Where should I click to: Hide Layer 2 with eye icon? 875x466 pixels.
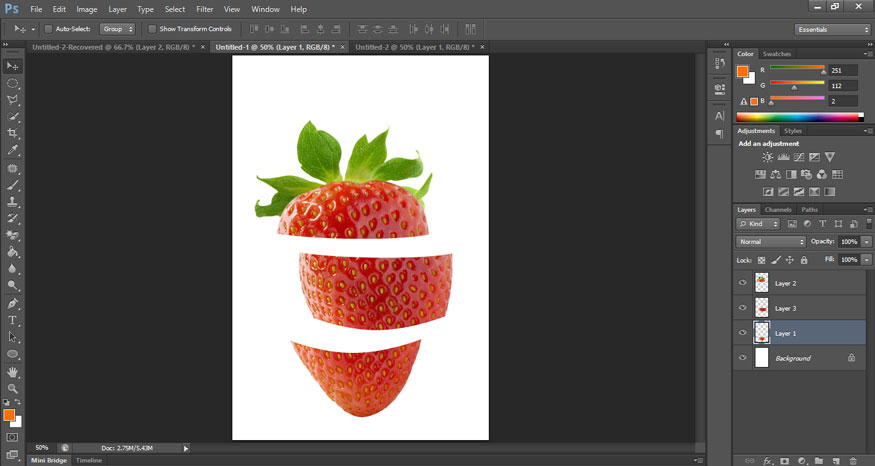[742, 283]
